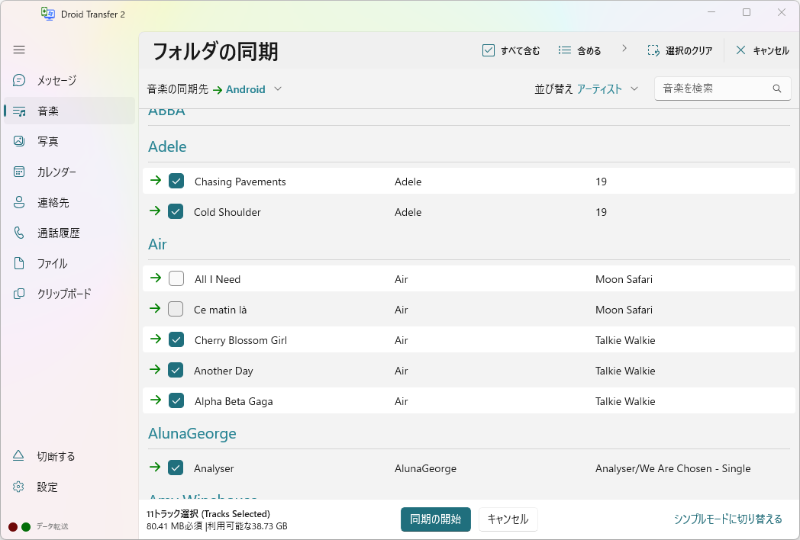Open the hamburger navigation menu

[19, 50]
